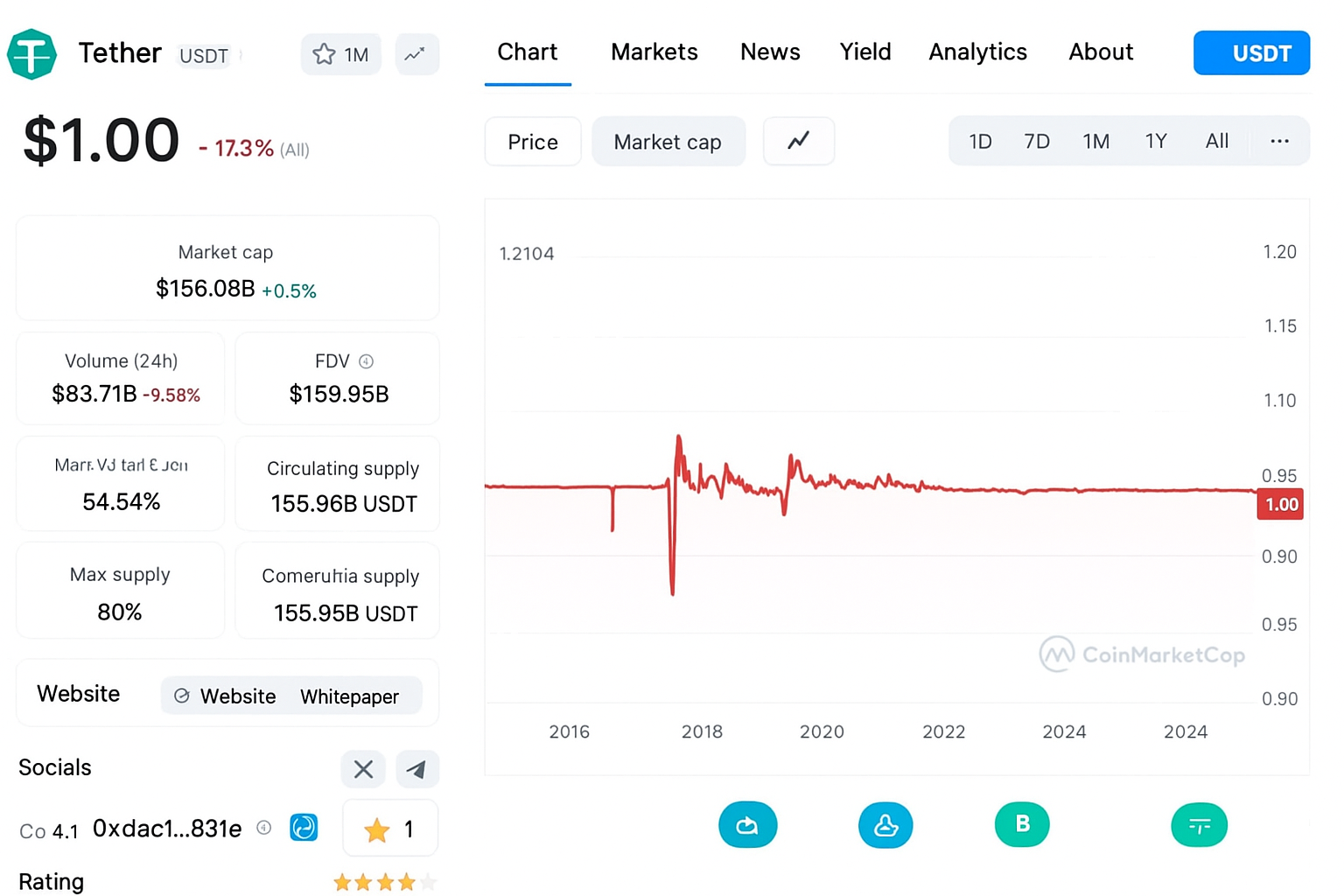Select the Price chart option

(533, 142)
